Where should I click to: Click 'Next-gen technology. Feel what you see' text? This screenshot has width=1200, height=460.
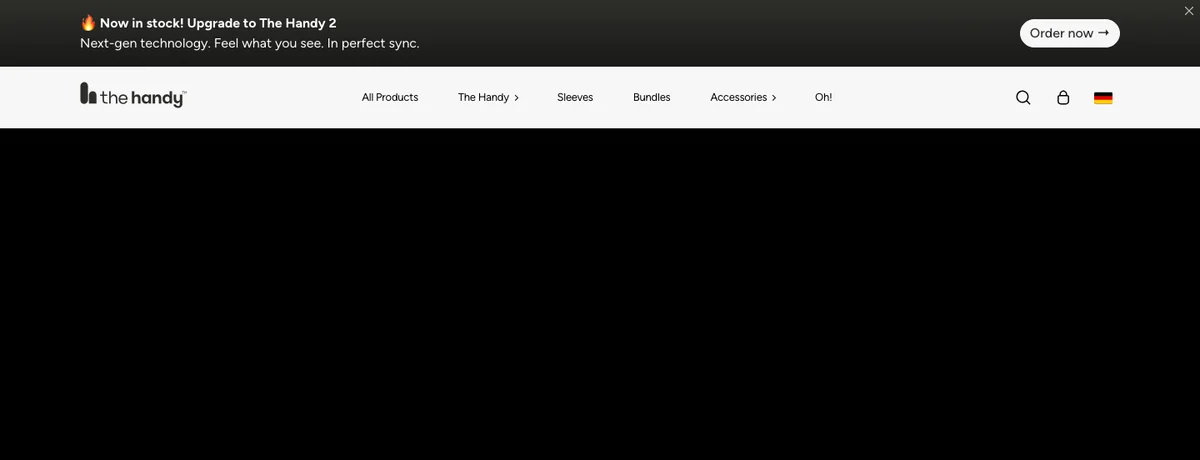(200, 44)
